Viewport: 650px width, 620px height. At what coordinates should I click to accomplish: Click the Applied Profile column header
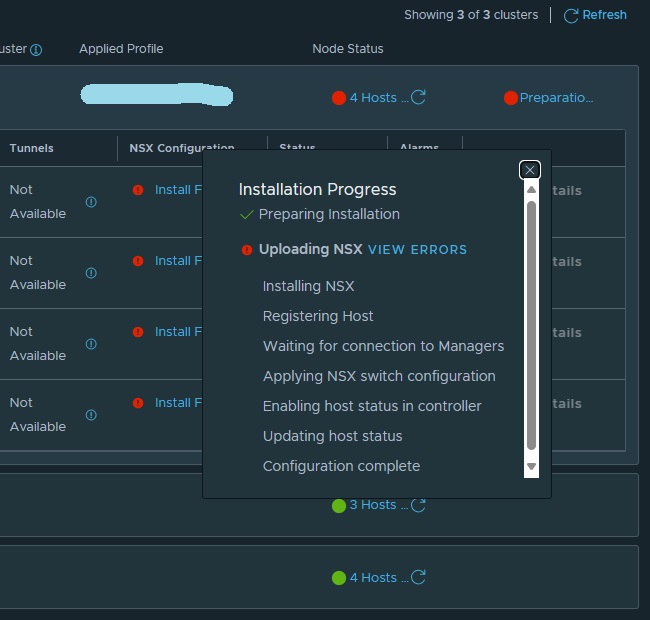point(121,49)
